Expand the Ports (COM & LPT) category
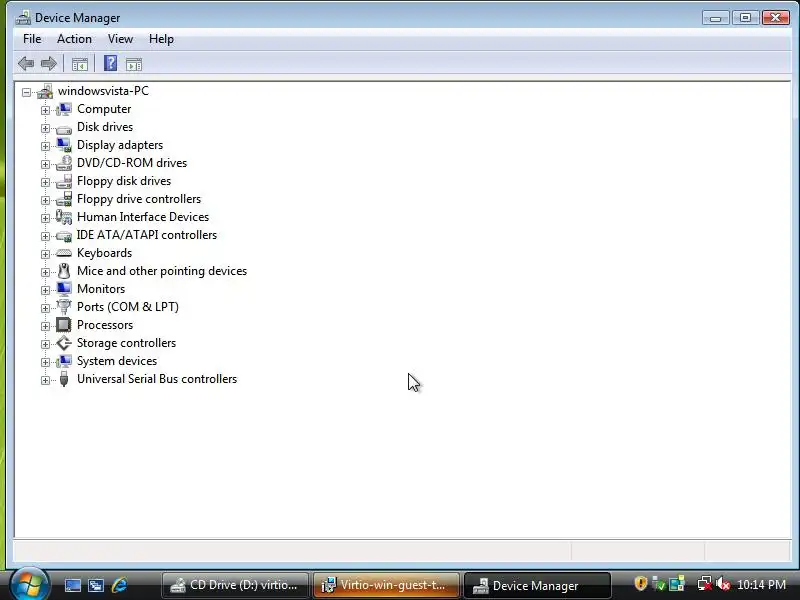This screenshot has width=800, height=600. pyautogui.click(x=45, y=308)
